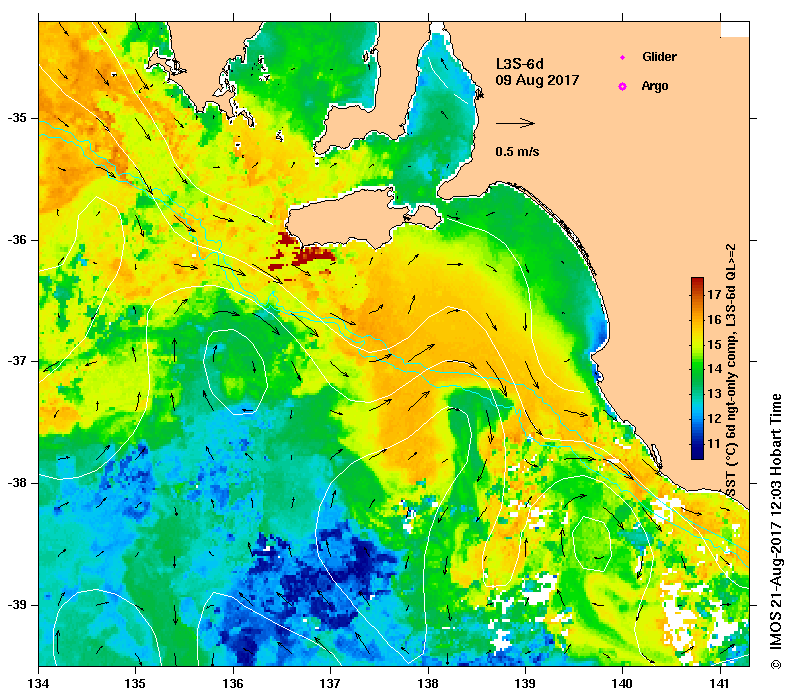Click the '17' value on the colorbar

(714, 295)
